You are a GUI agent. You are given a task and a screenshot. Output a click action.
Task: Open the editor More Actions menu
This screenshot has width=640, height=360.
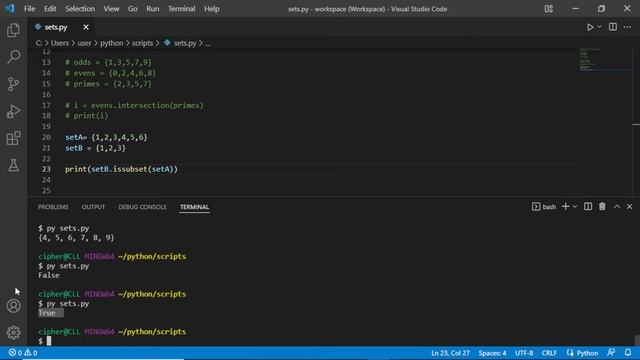(627, 27)
